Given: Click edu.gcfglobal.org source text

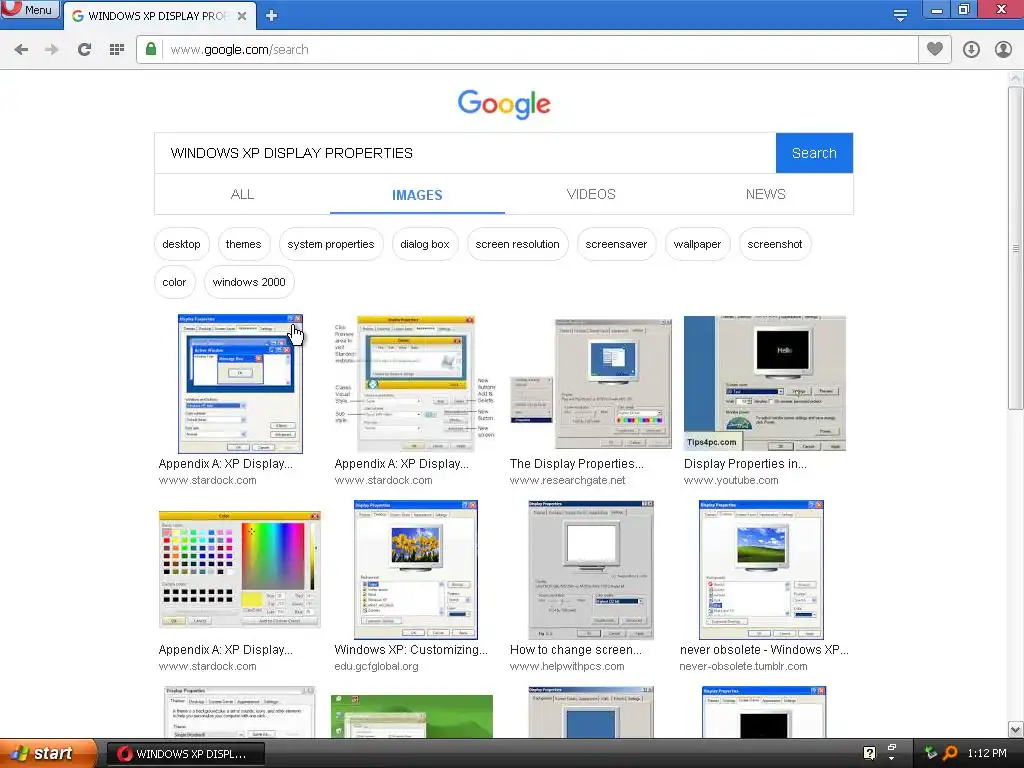Looking at the screenshot, I should (x=376, y=666).
